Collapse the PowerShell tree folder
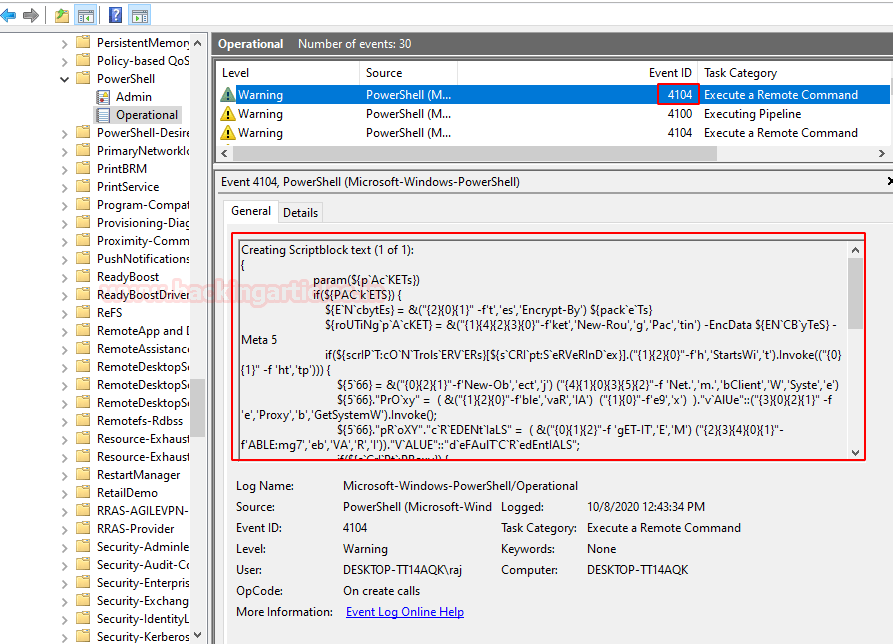Viewport: 893px width, 644px height. 64,79
